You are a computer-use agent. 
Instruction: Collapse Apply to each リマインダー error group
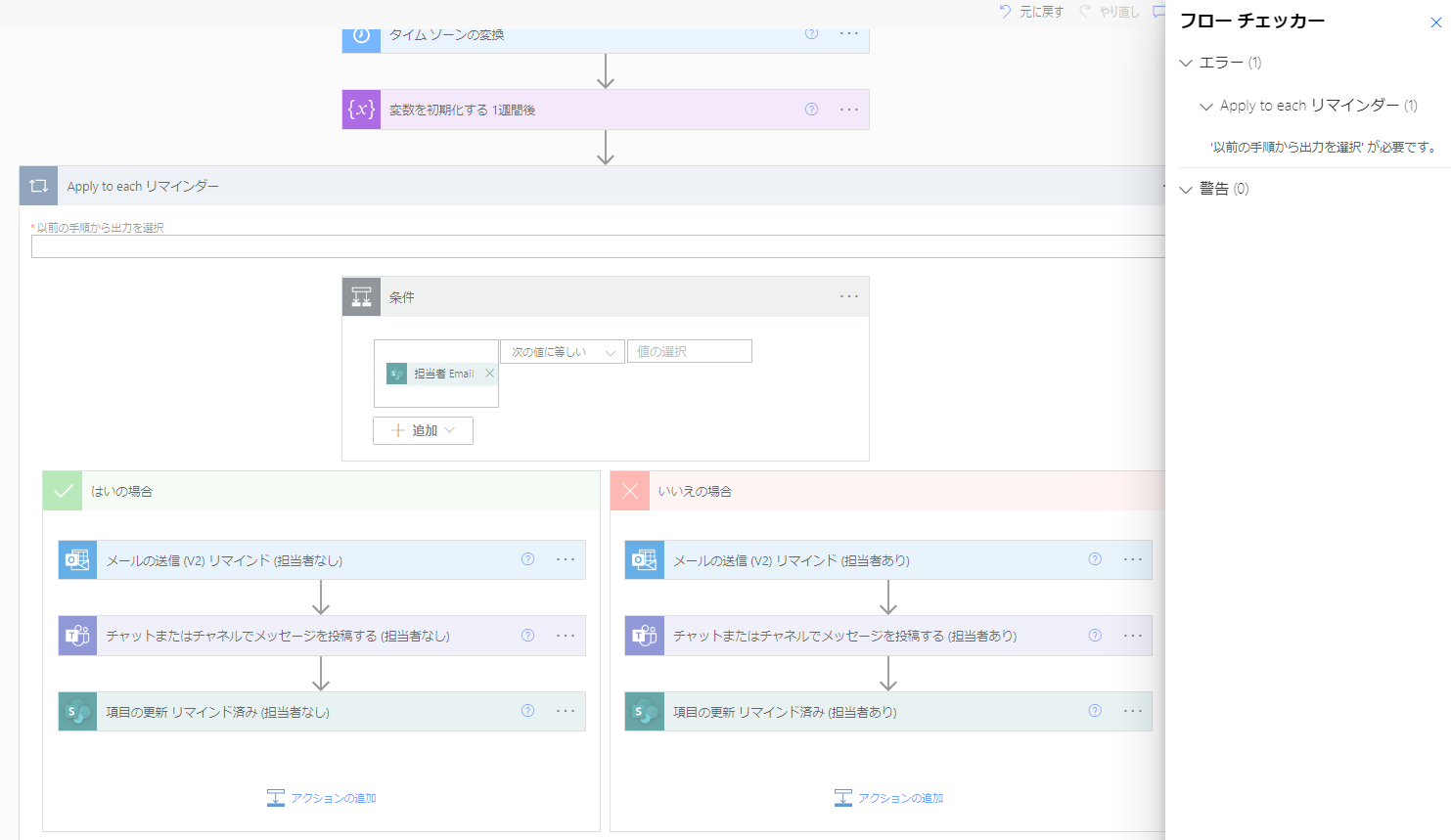1206,106
